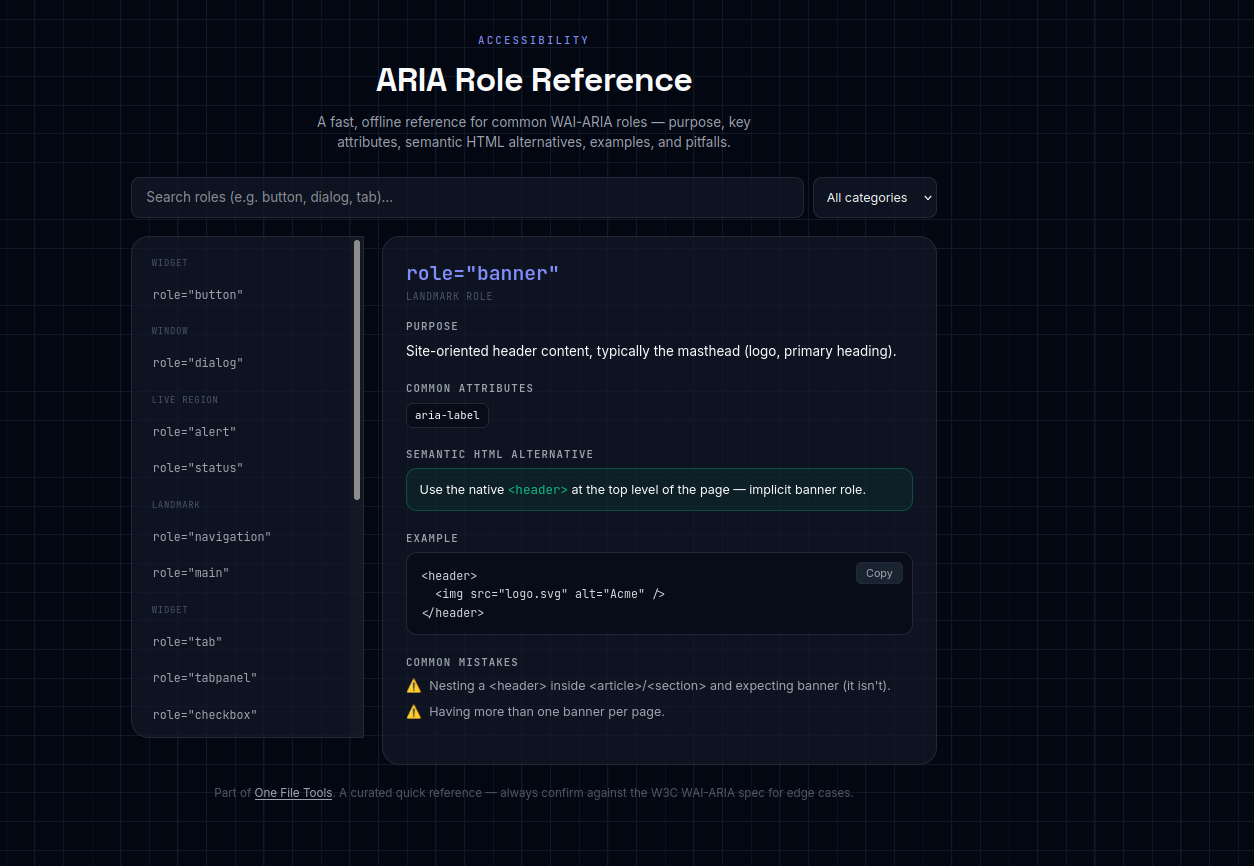
Task: Click the role="banner" heading
Action: tap(483, 274)
